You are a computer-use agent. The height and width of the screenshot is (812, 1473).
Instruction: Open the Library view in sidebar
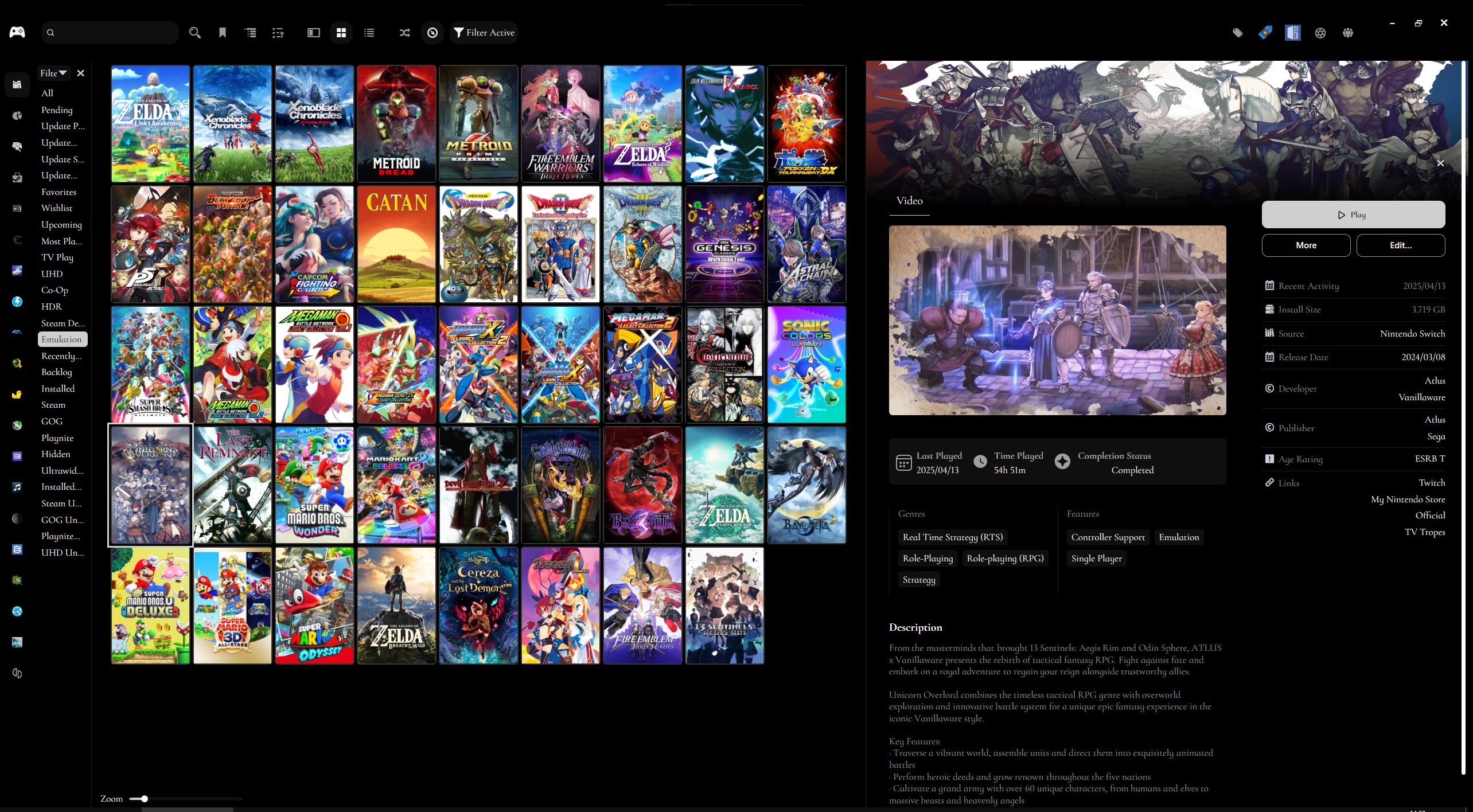pyautogui.click(x=17, y=85)
